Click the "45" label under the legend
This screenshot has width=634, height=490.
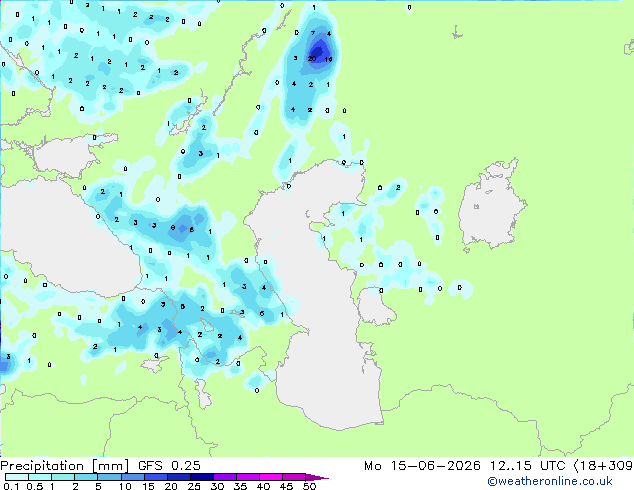click(x=286, y=486)
